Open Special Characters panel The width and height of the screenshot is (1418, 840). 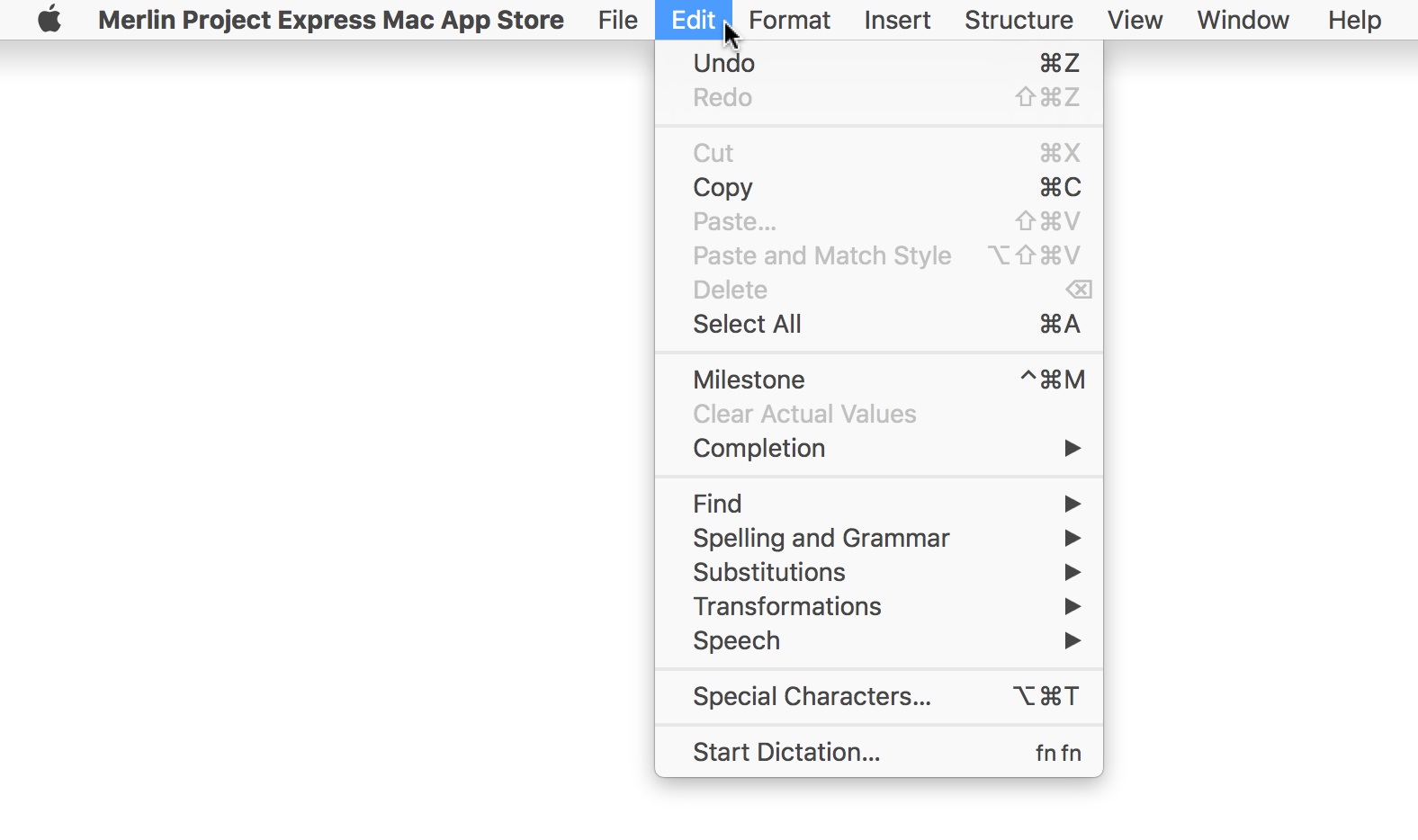pyautogui.click(x=879, y=696)
